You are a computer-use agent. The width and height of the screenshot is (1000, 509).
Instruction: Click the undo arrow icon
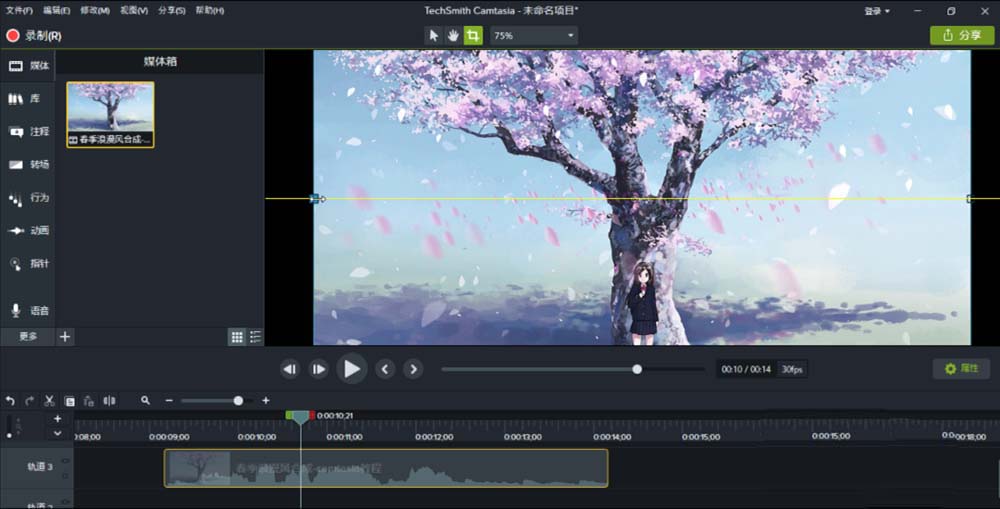10,401
